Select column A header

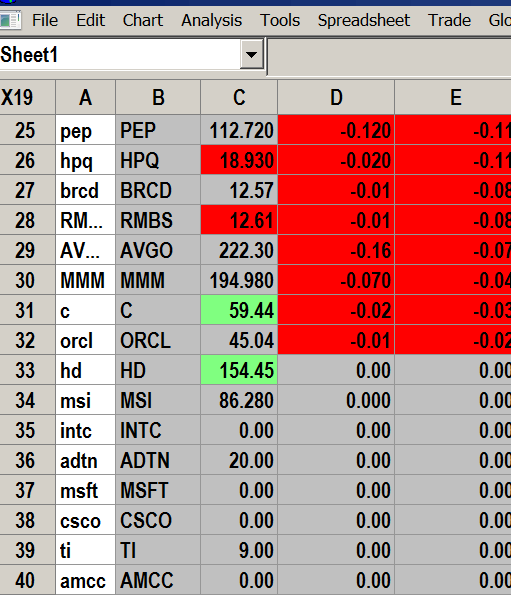(85, 98)
